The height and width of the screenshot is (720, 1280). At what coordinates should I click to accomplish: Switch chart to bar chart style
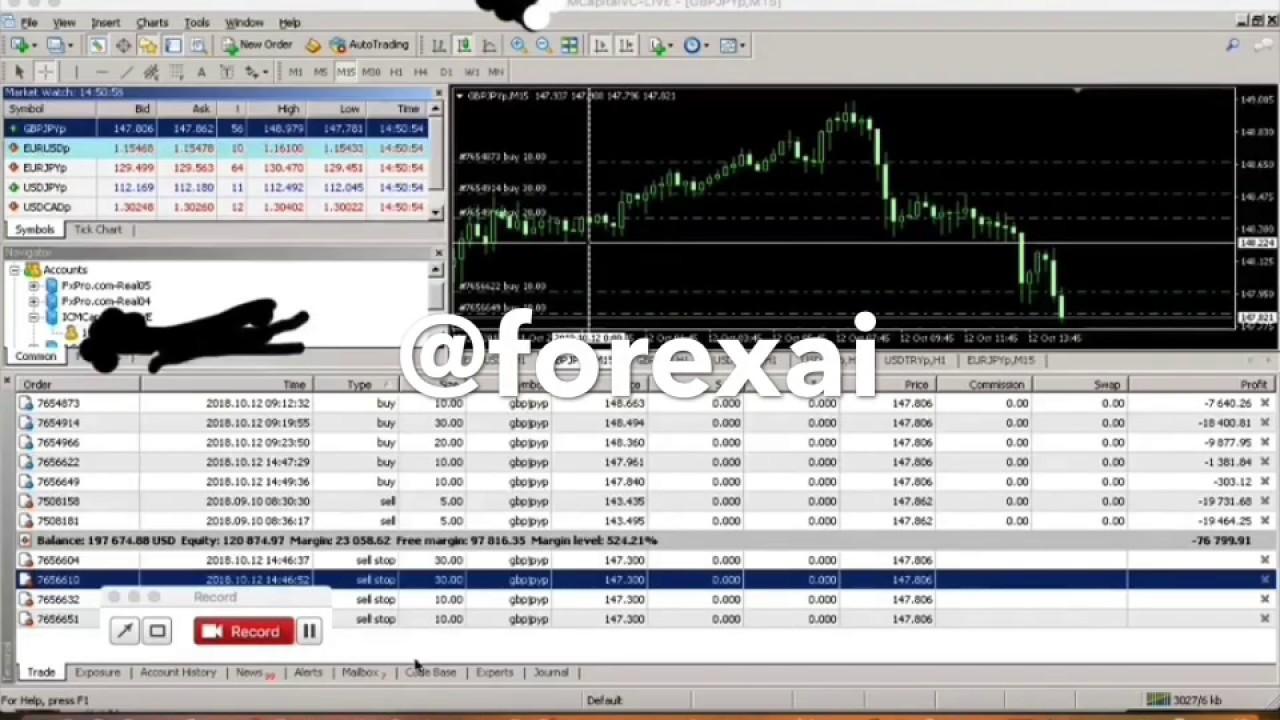438,45
